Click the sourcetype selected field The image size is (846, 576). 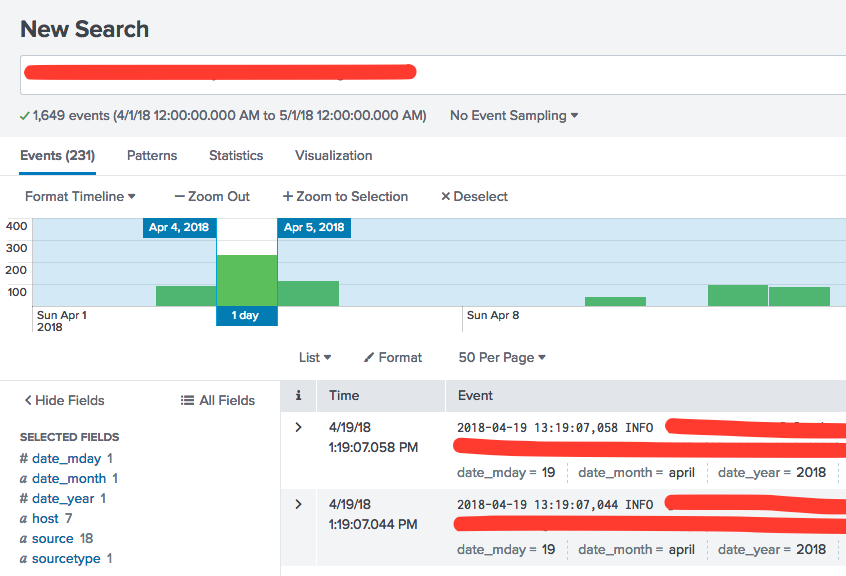pyautogui.click(x=66, y=559)
